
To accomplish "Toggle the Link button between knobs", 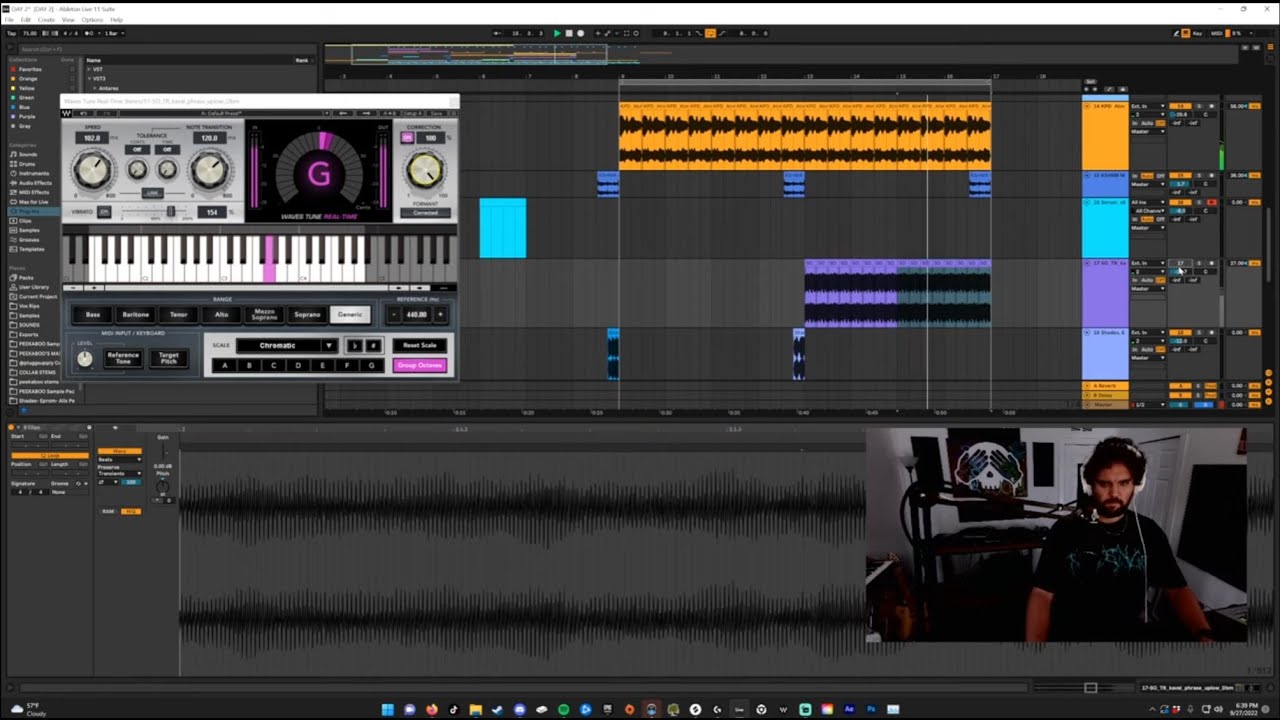I will 152,193.
